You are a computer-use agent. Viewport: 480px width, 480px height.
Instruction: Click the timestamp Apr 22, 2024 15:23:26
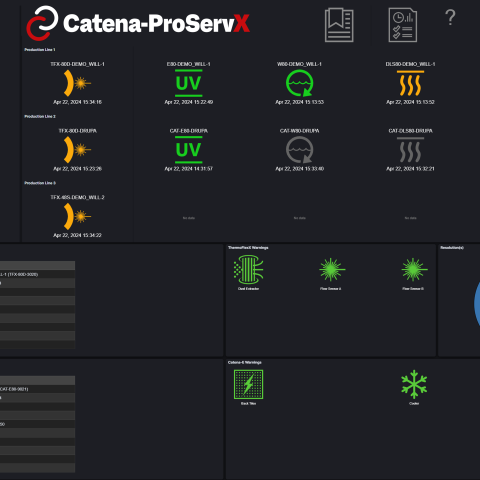[x=77, y=169]
